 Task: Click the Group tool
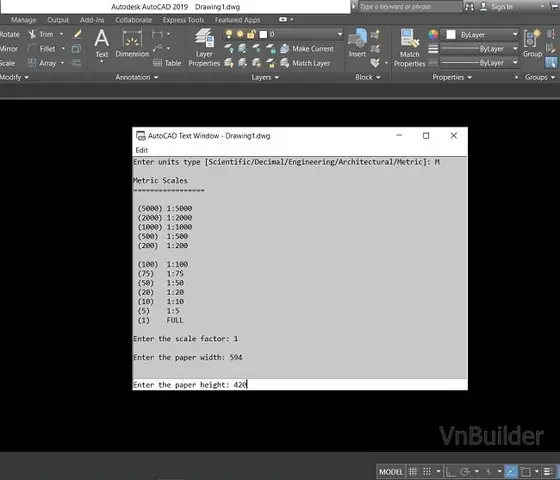coord(532,44)
